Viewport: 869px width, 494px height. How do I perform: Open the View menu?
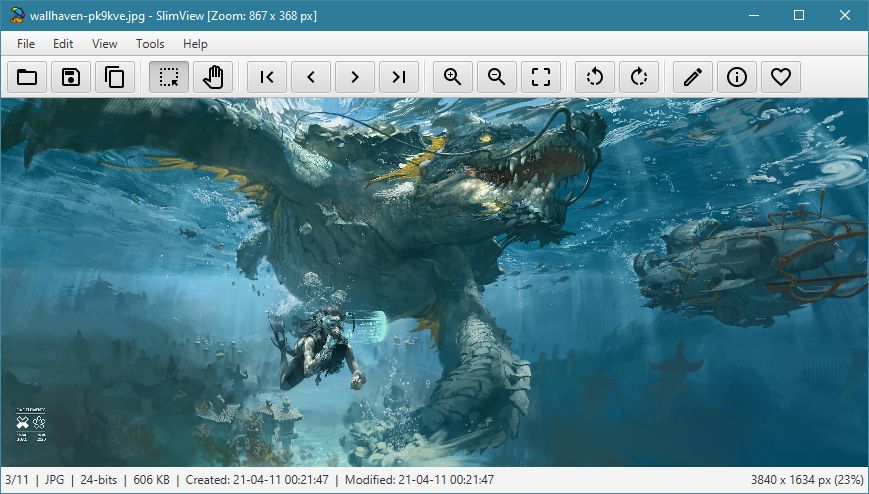coord(104,44)
